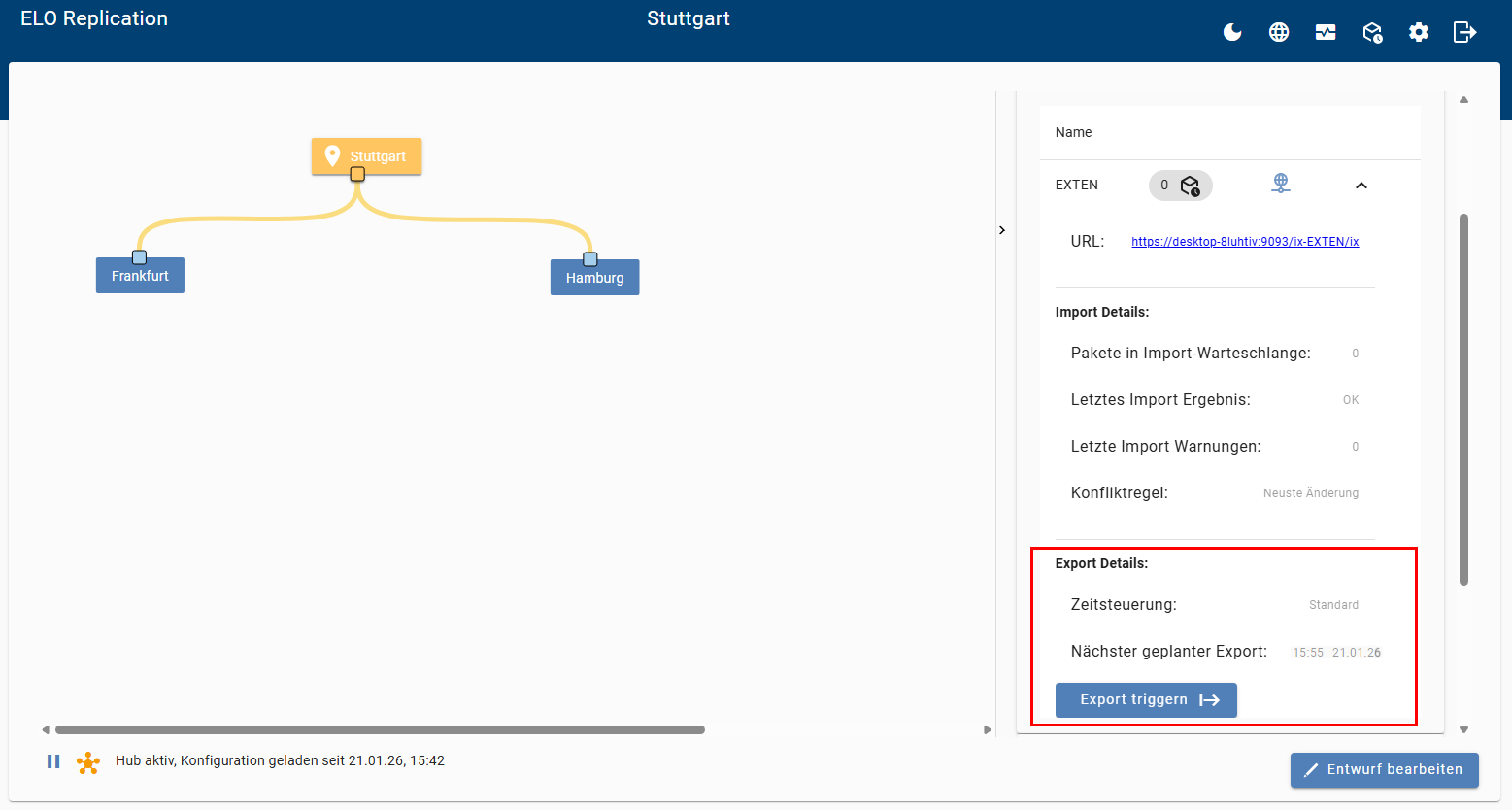This screenshot has height=810, width=1512.
Task: Click the horizontal scrollbar right arrow
Action: pos(987,729)
